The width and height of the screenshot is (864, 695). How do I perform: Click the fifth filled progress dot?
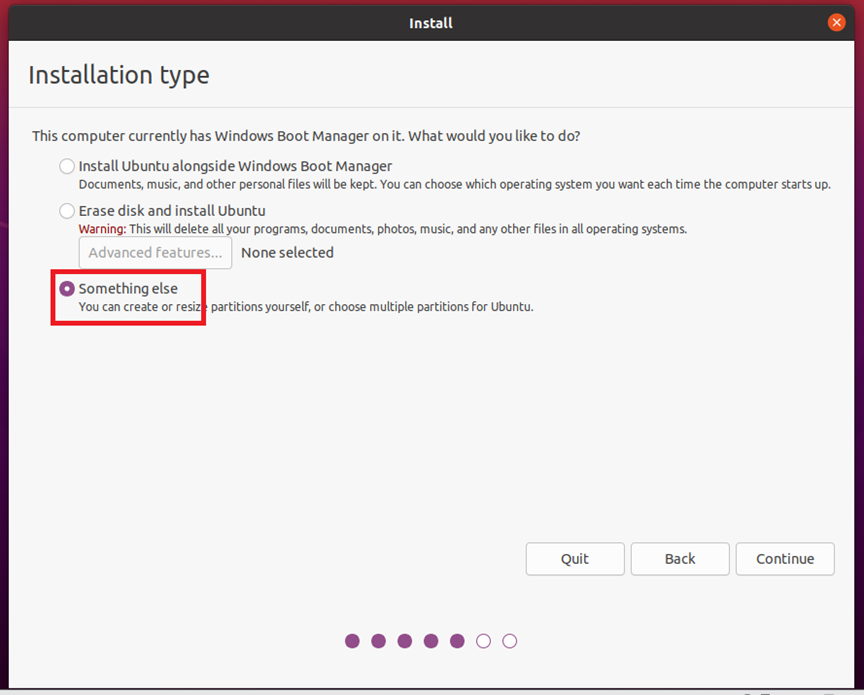(457, 641)
